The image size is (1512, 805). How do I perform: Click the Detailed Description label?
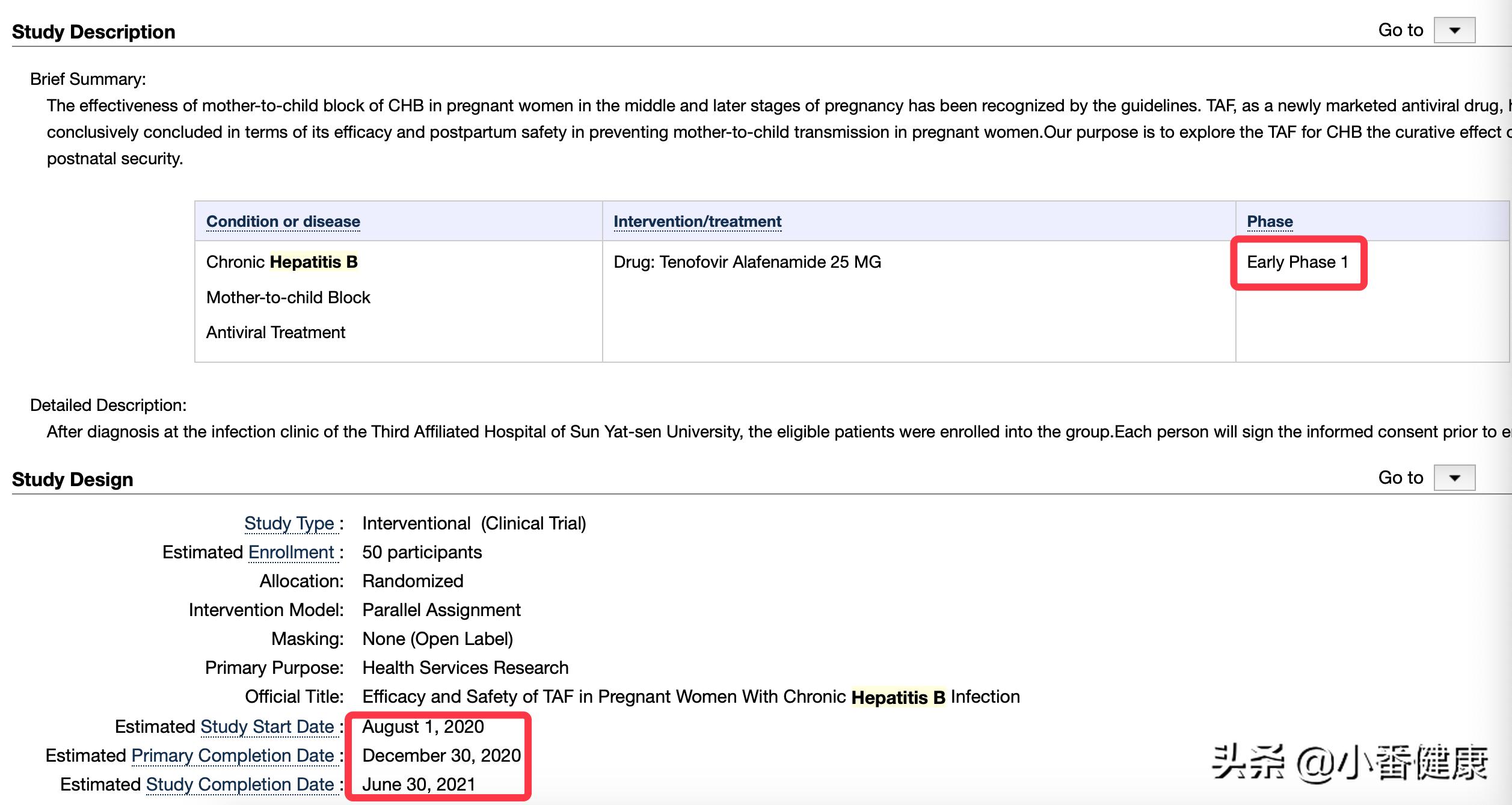(x=108, y=406)
